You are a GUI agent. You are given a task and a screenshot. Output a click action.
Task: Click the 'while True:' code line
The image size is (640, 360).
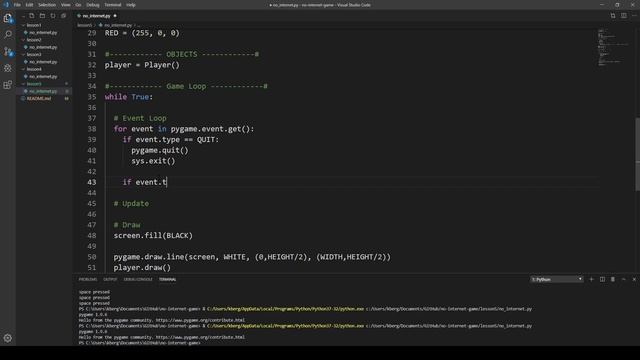tap(129, 97)
